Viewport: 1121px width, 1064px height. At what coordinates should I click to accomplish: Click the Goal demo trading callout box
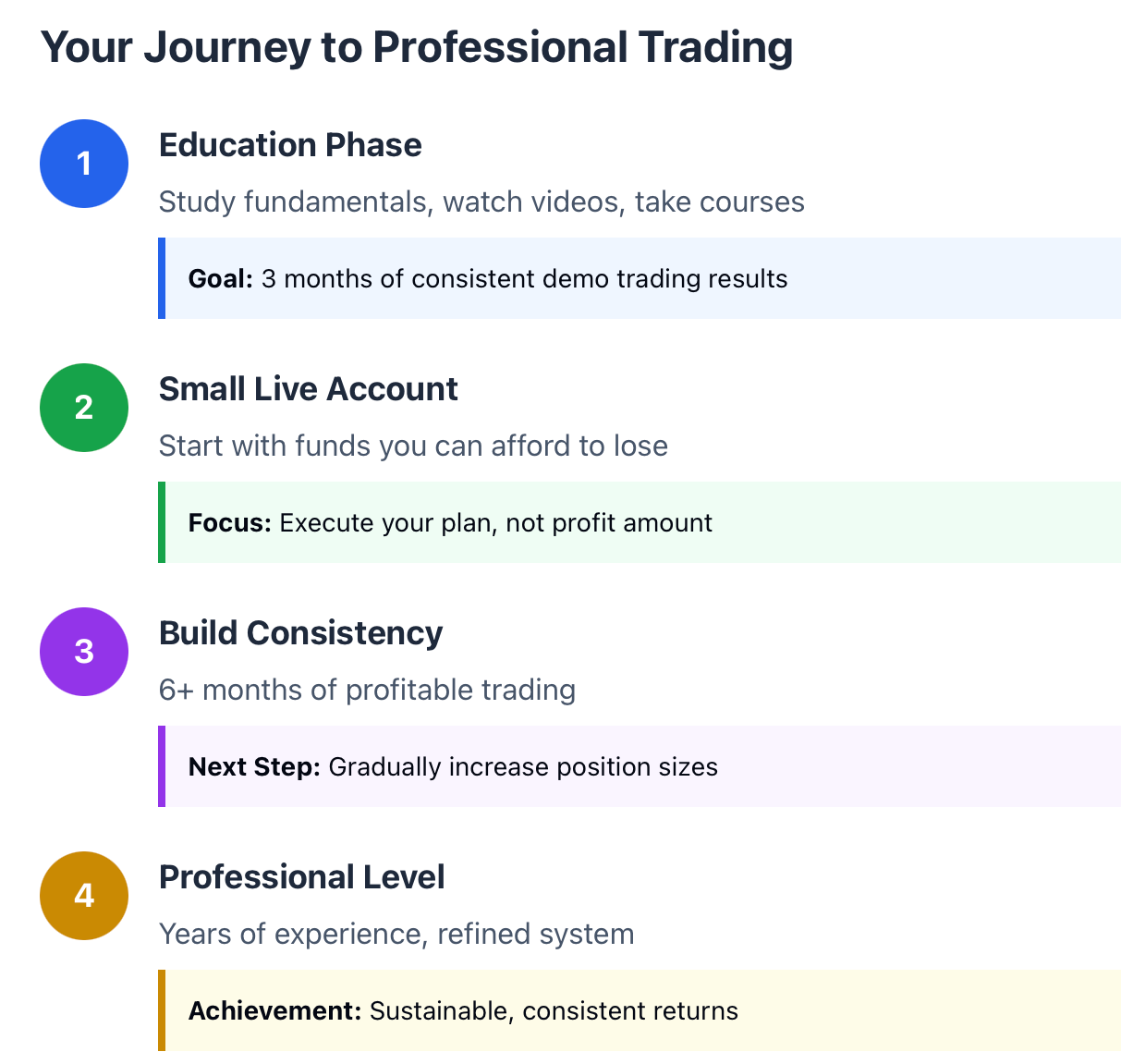click(x=640, y=278)
